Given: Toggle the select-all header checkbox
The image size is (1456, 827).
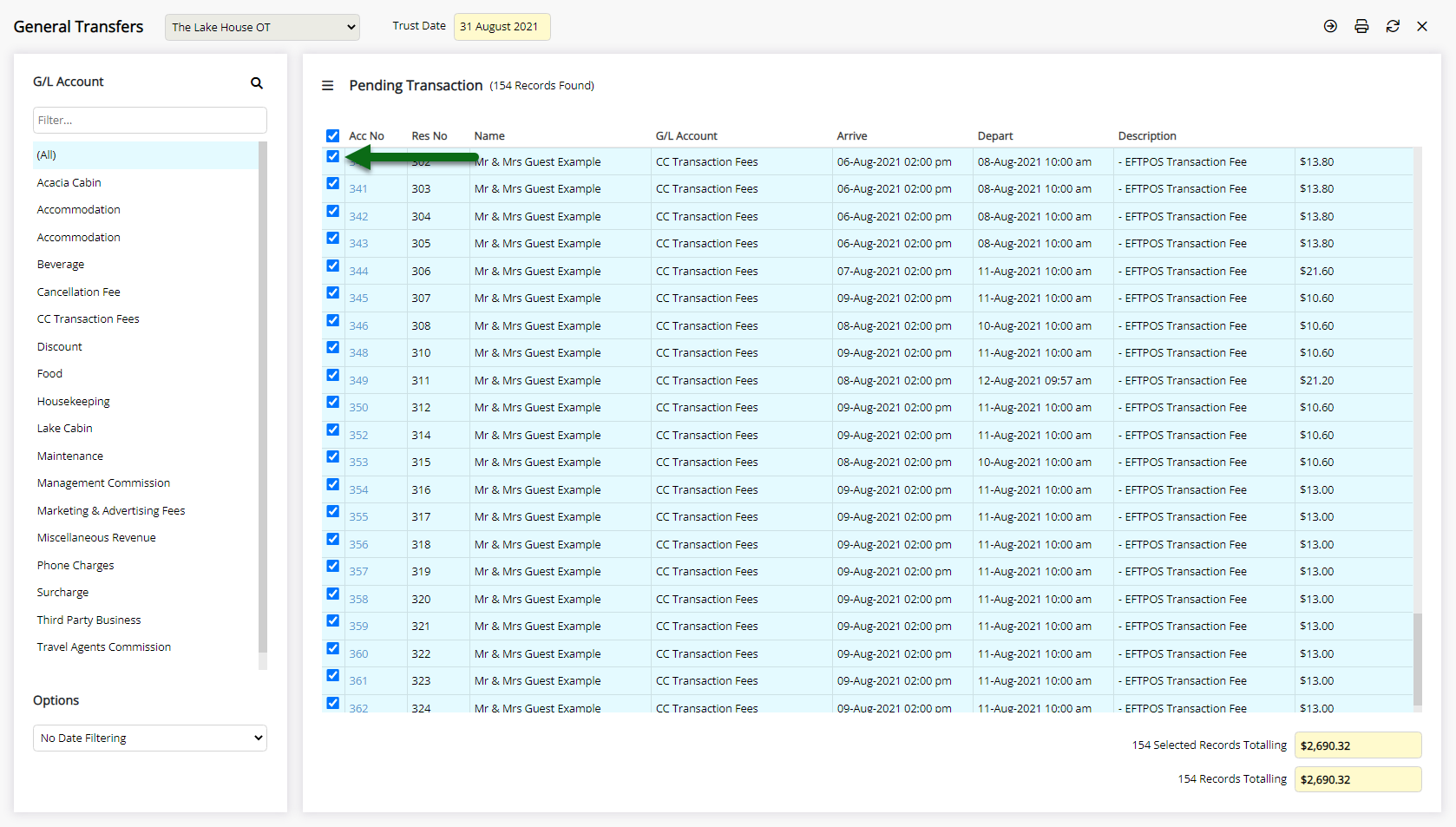Looking at the screenshot, I should (332, 135).
